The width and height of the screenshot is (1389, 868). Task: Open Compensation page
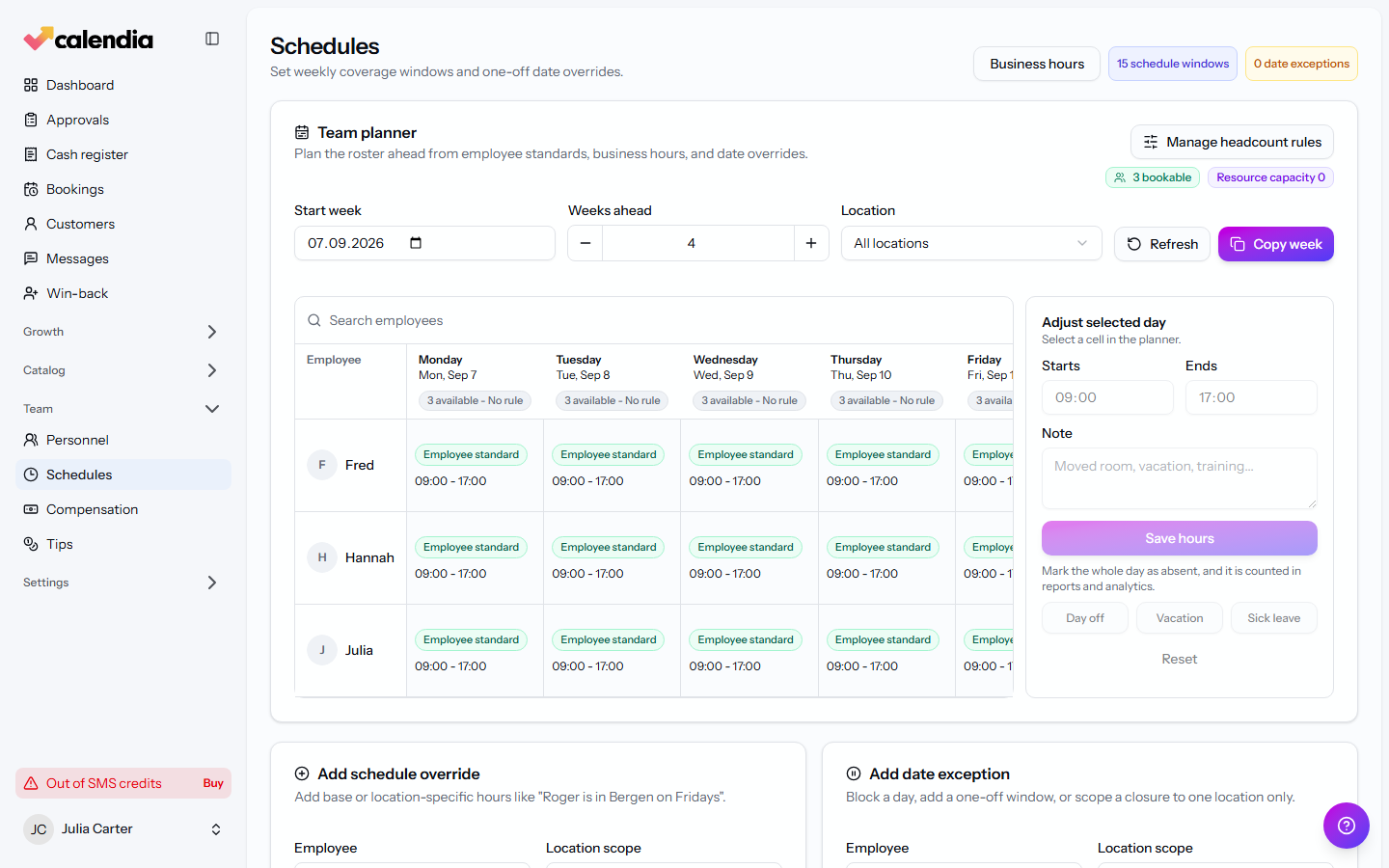pyautogui.click(x=123, y=509)
